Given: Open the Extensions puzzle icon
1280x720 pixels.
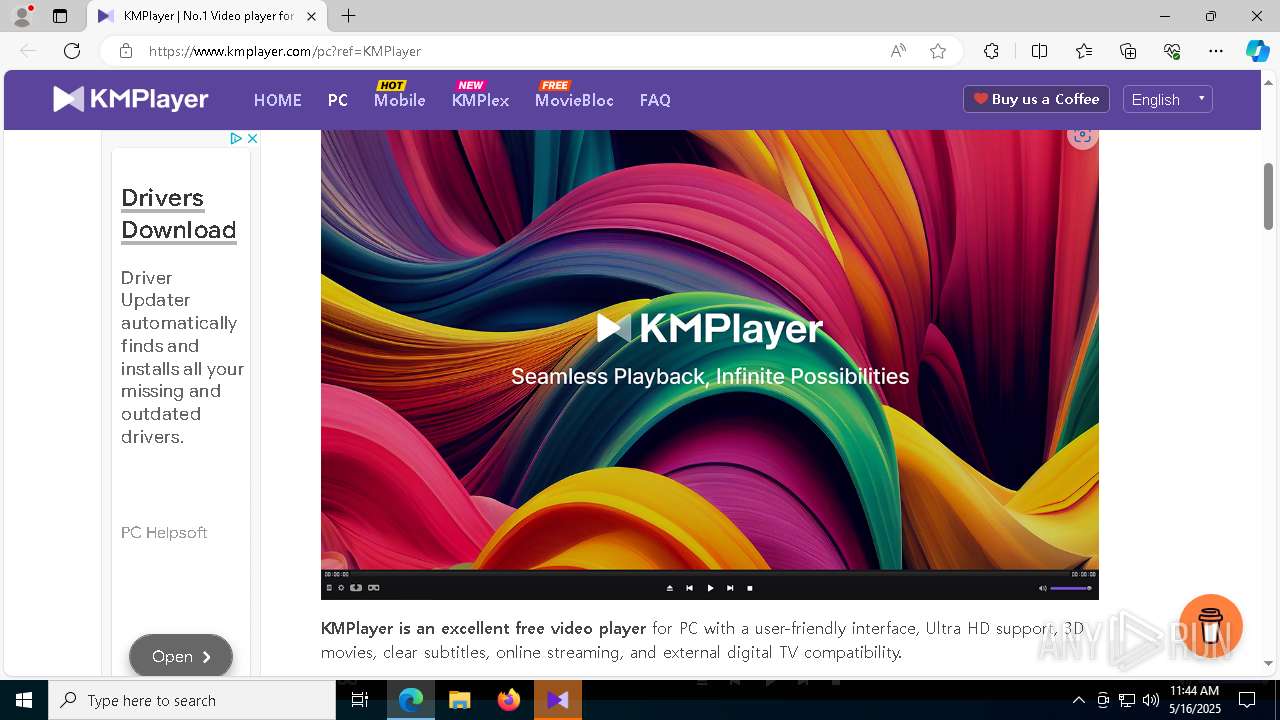Looking at the screenshot, I should (991, 51).
